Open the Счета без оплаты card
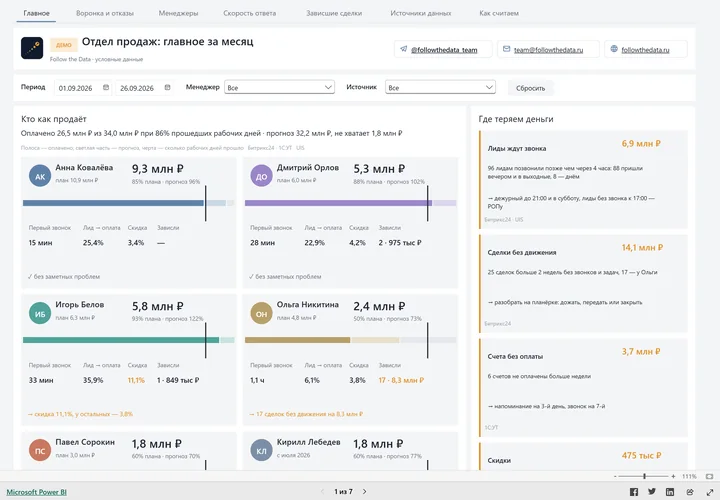This screenshot has width=720, height=500. pos(583,388)
